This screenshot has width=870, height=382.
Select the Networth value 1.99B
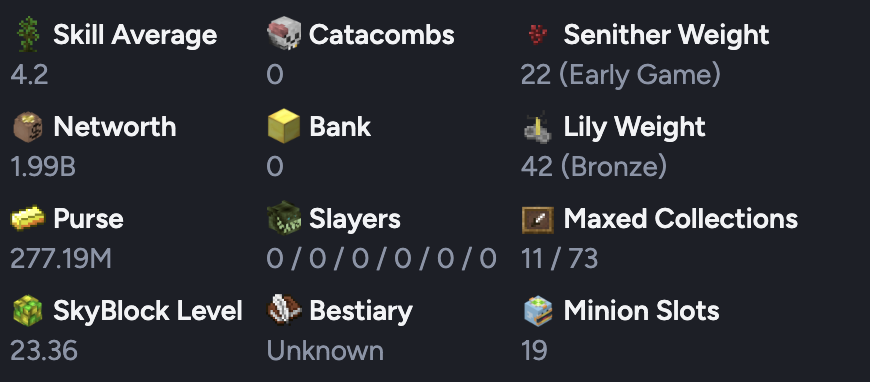43,167
